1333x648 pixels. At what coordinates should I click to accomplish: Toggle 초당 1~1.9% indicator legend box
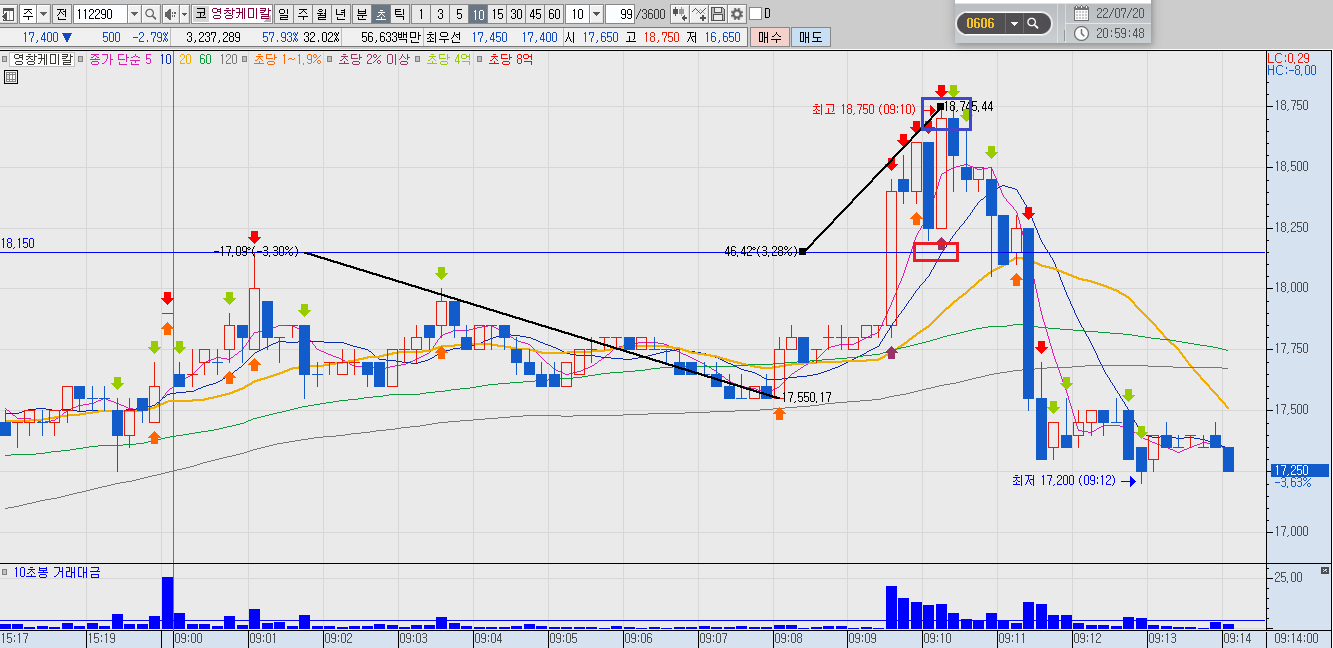246,59
